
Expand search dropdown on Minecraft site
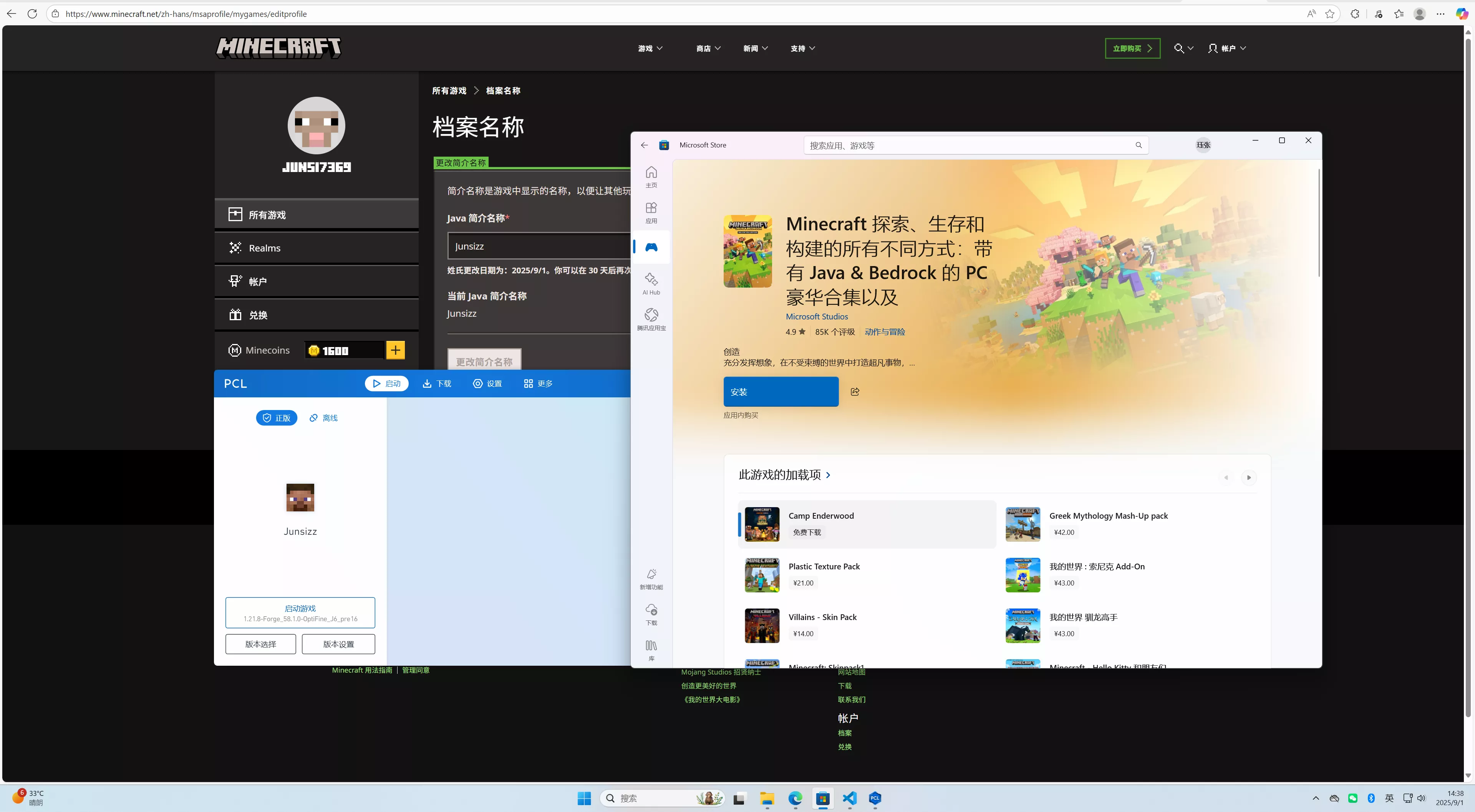1183,49
